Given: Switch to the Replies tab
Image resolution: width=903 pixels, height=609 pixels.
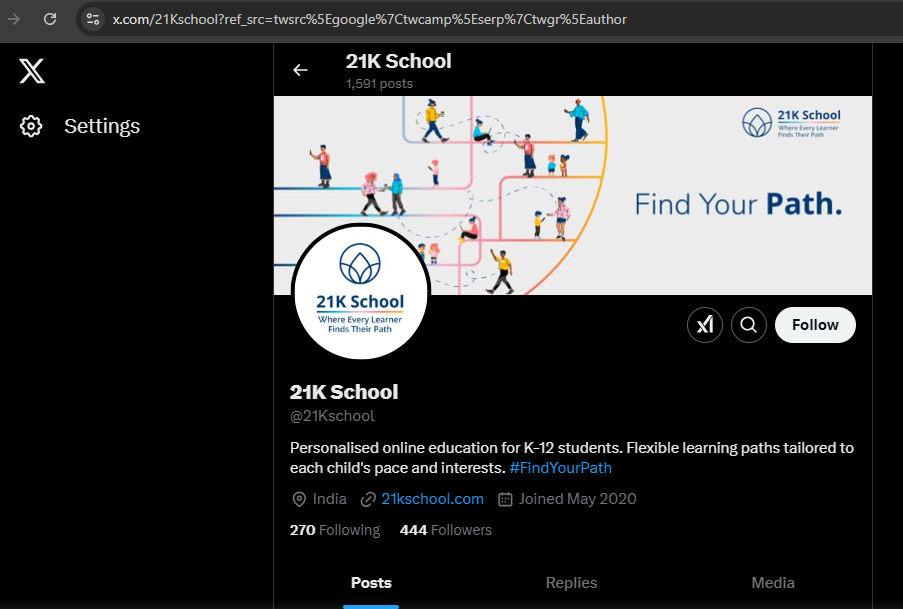Looking at the screenshot, I should (x=571, y=583).
